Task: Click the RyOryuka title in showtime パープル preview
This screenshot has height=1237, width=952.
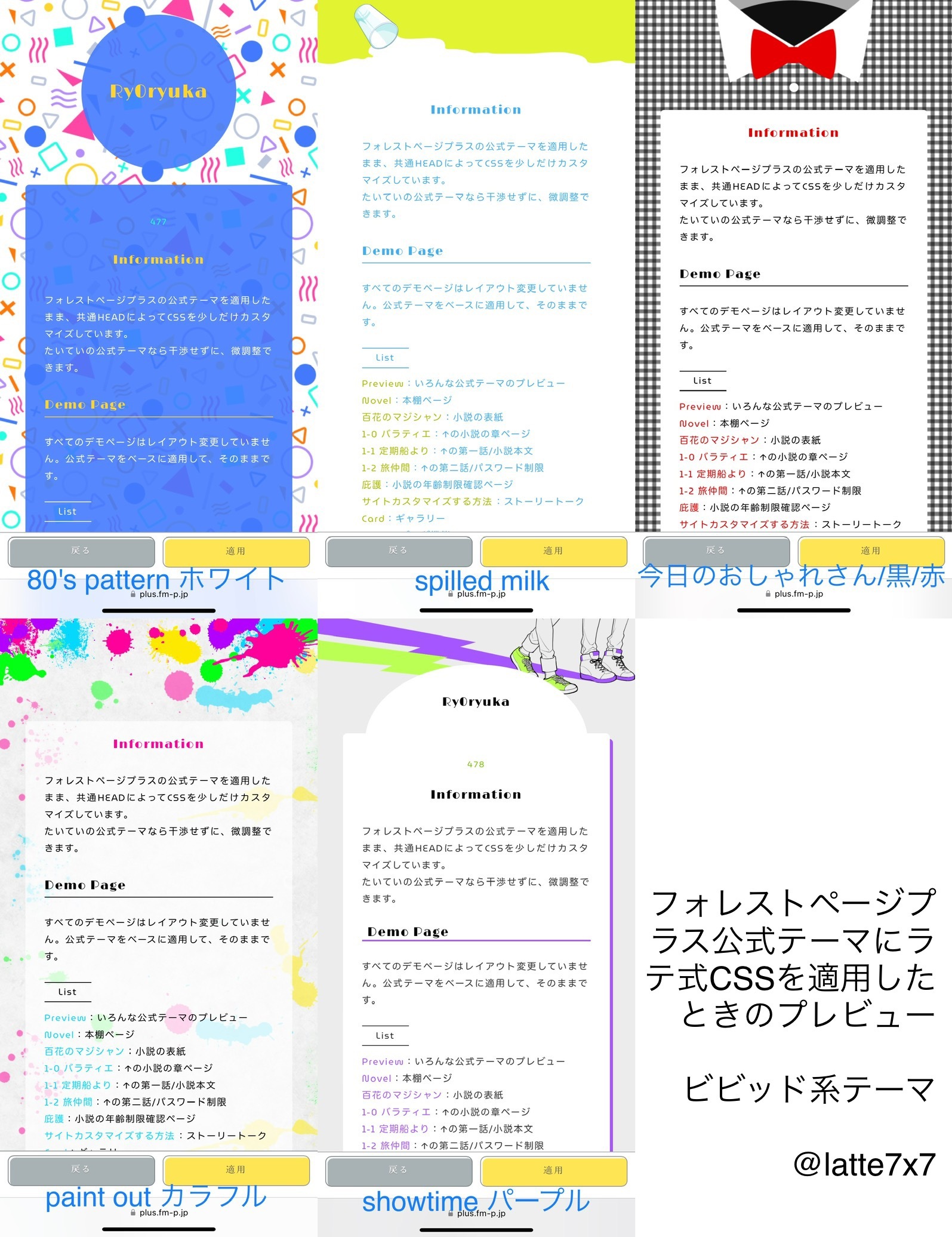Action: (476, 702)
